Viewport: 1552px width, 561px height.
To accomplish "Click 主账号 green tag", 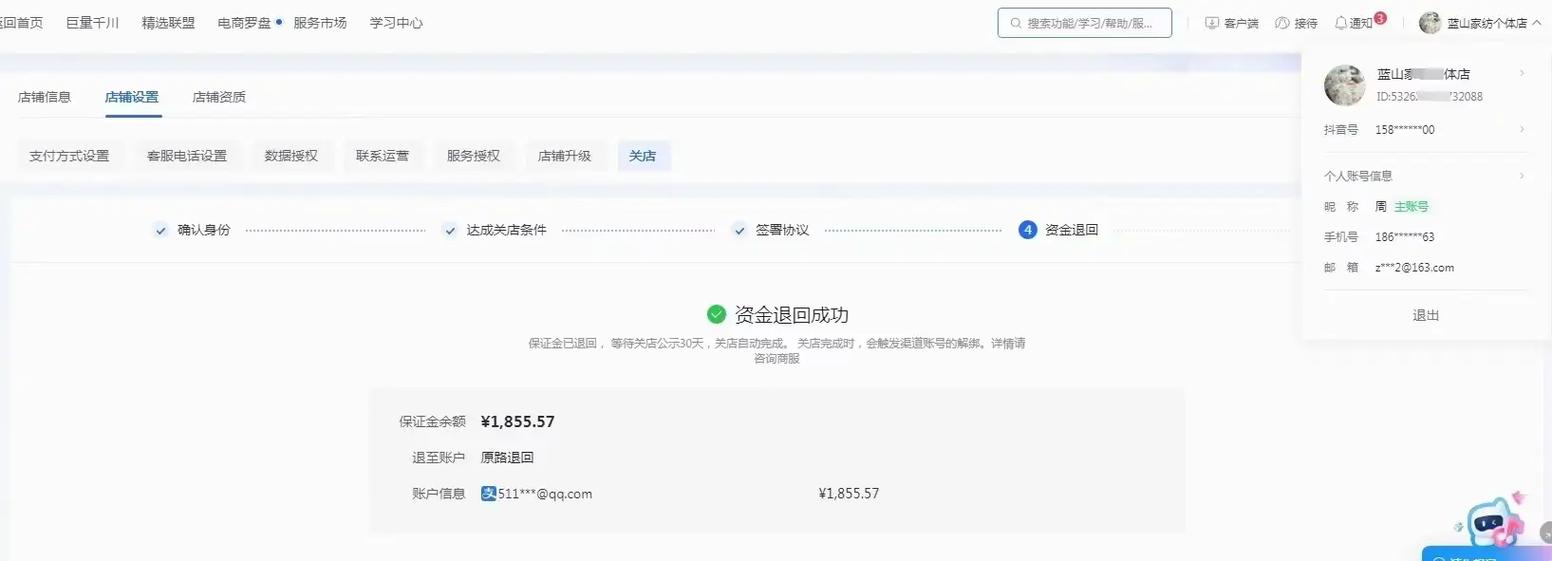I will pyautogui.click(x=1412, y=207).
